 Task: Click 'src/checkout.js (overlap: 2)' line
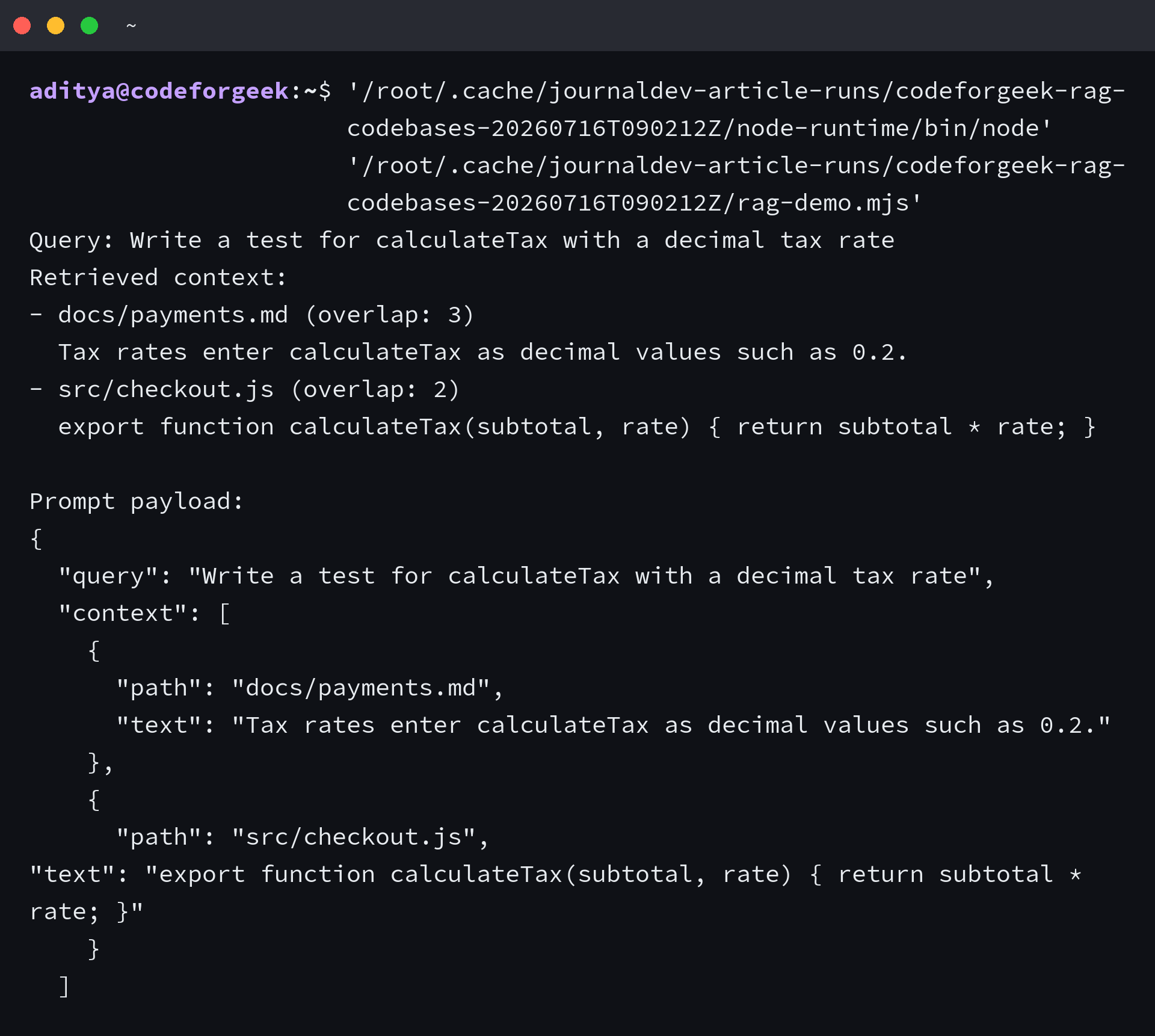pos(245,389)
